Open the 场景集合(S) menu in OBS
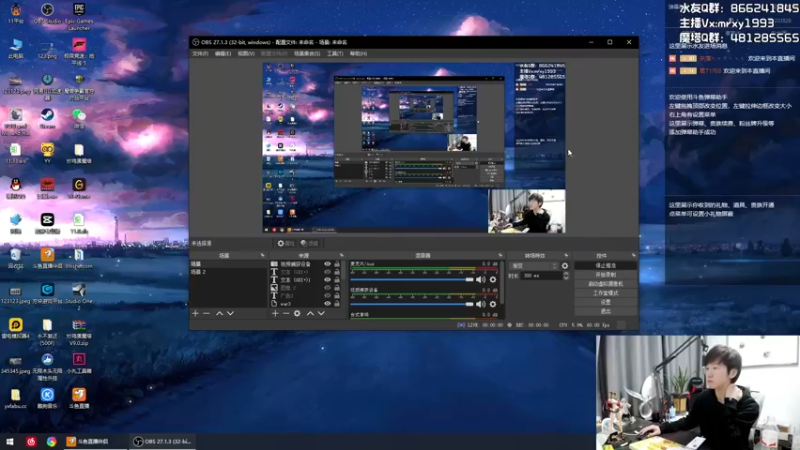Screen dimensions: 800x450 pyautogui.click(x=307, y=54)
